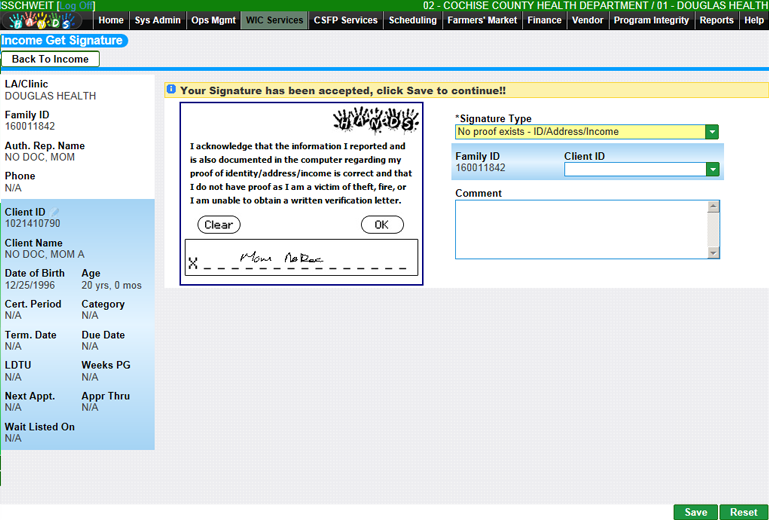Click the Comment box scroll up arrow

(713, 208)
